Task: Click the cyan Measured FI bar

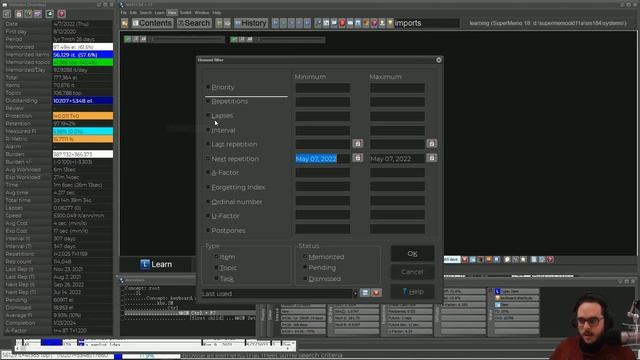Action: tap(83, 131)
